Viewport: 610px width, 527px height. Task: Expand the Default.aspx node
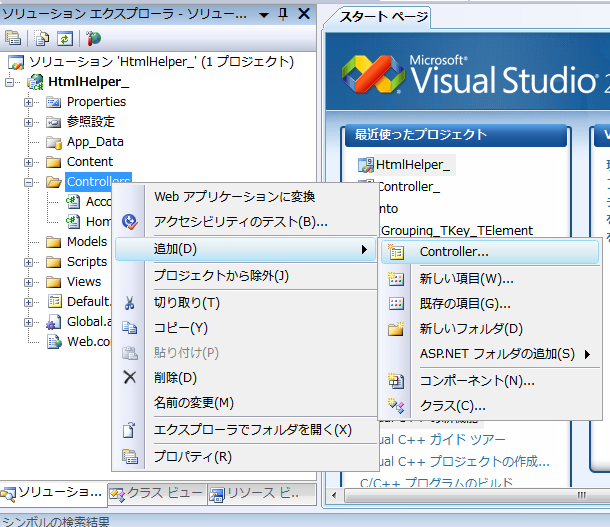coord(28,302)
